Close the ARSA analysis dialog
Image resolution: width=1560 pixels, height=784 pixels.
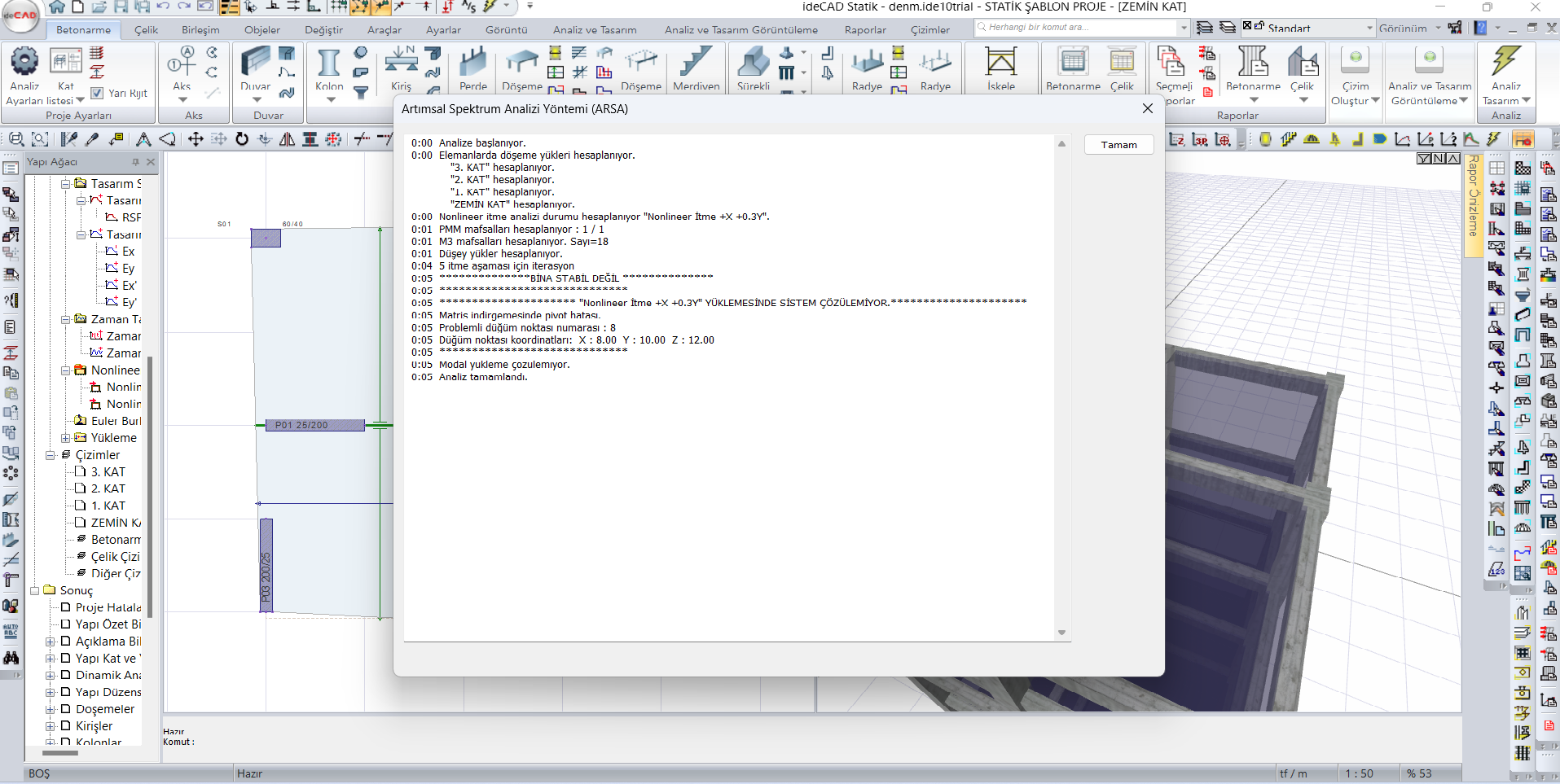1148,108
